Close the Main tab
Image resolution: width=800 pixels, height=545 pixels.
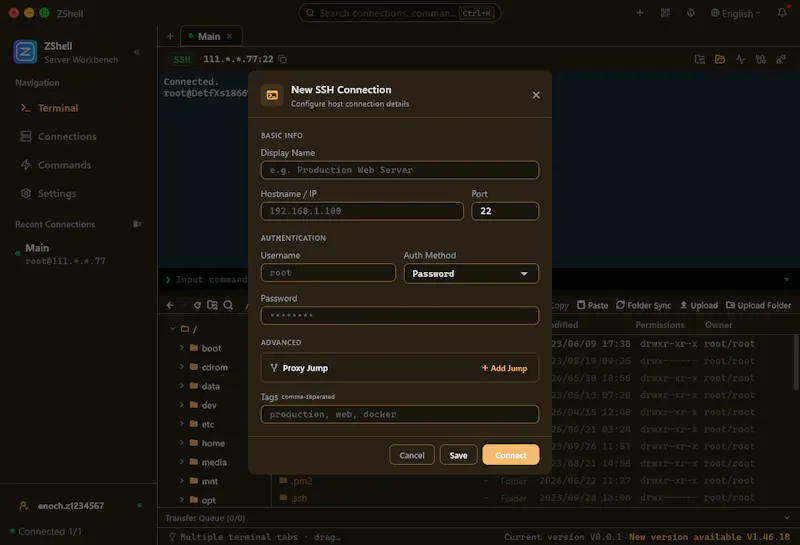pyautogui.click(x=230, y=36)
